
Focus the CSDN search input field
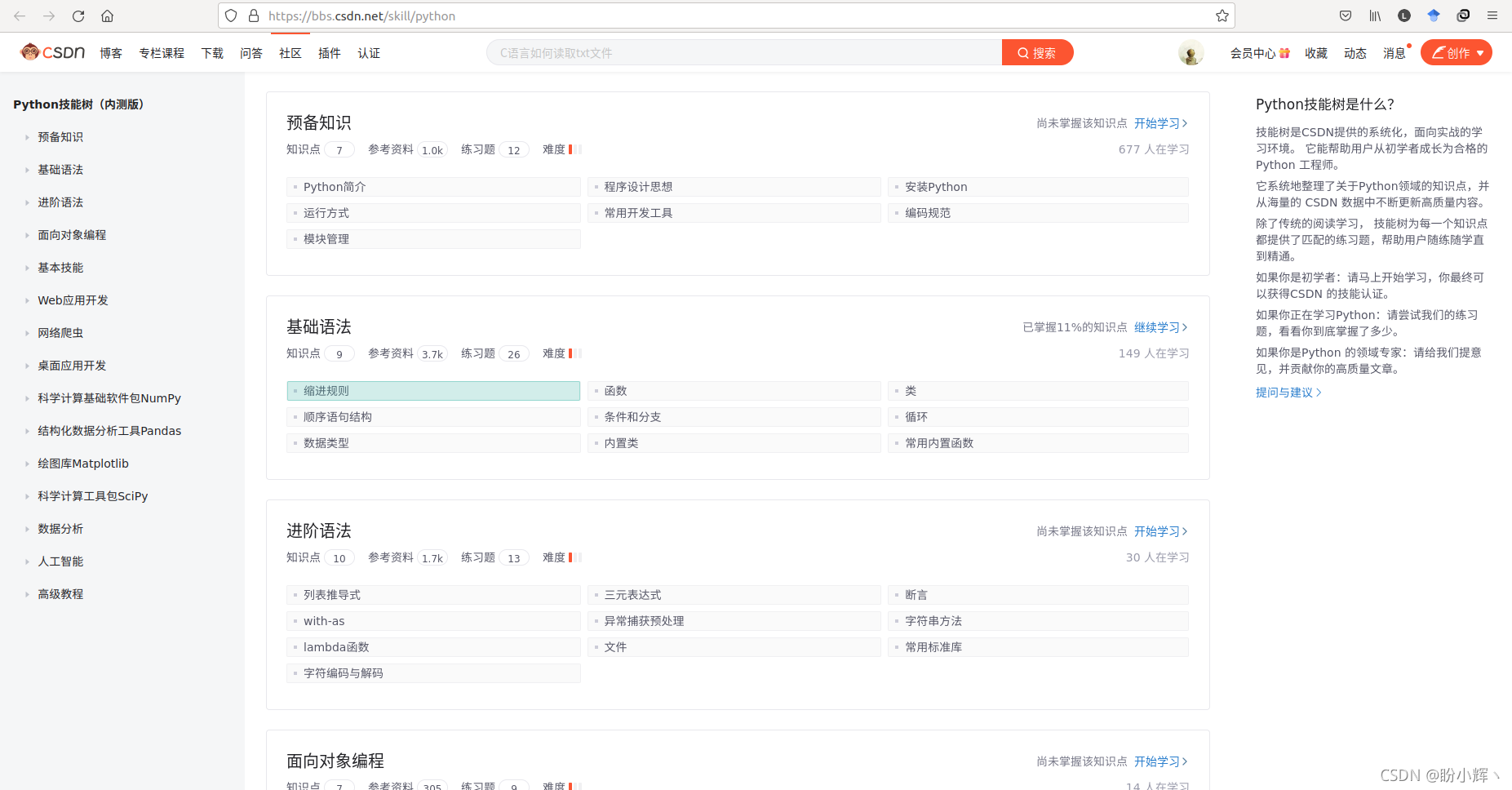coord(744,53)
